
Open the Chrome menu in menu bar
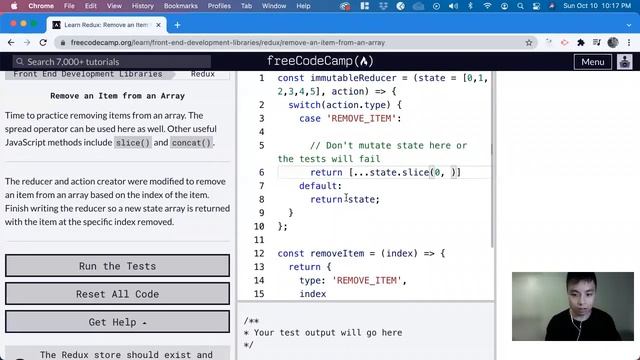click(x=41, y=6)
